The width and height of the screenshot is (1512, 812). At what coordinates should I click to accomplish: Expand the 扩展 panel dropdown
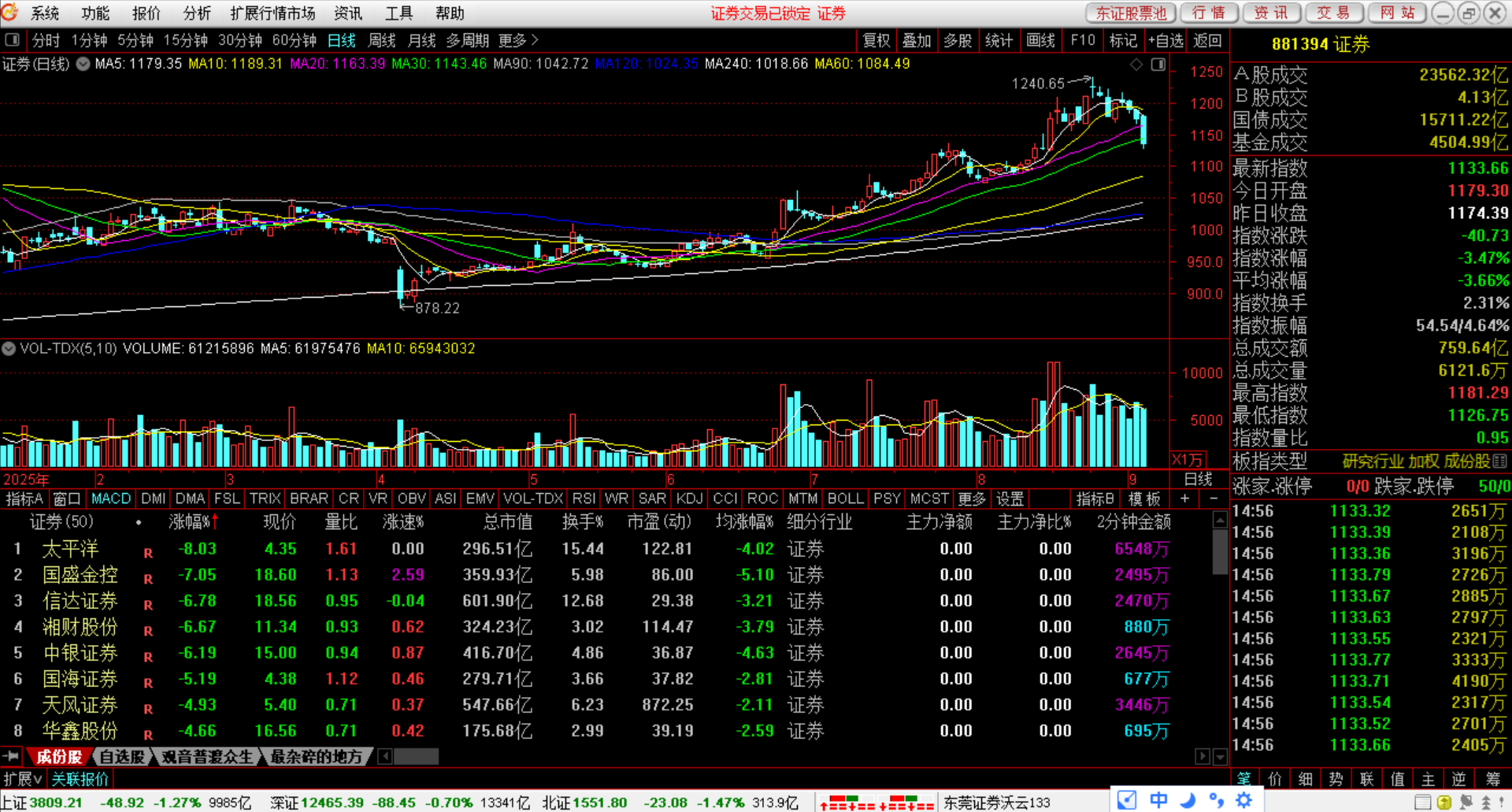[x=23, y=779]
